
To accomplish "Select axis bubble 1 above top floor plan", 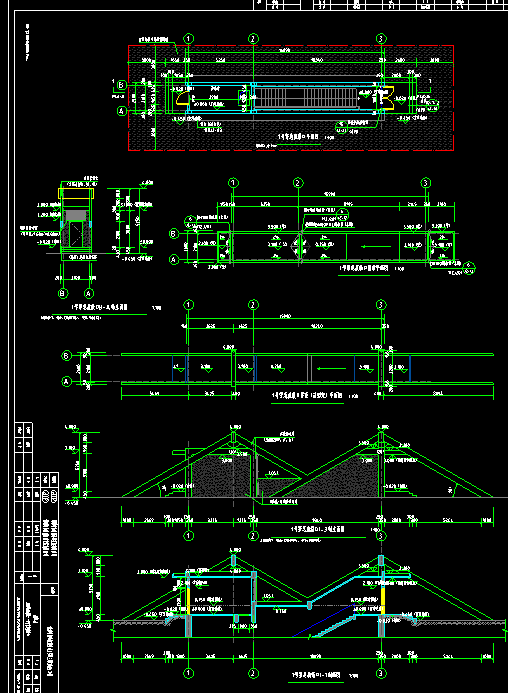I will click(188, 39).
